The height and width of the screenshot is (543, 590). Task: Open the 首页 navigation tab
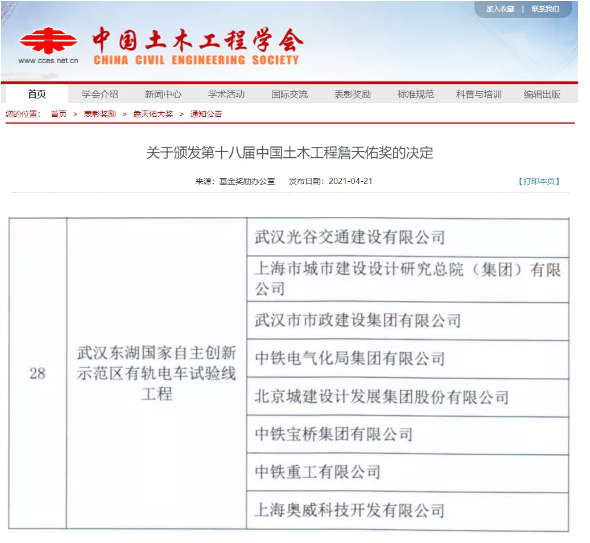pyautogui.click(x=37, y=94)
